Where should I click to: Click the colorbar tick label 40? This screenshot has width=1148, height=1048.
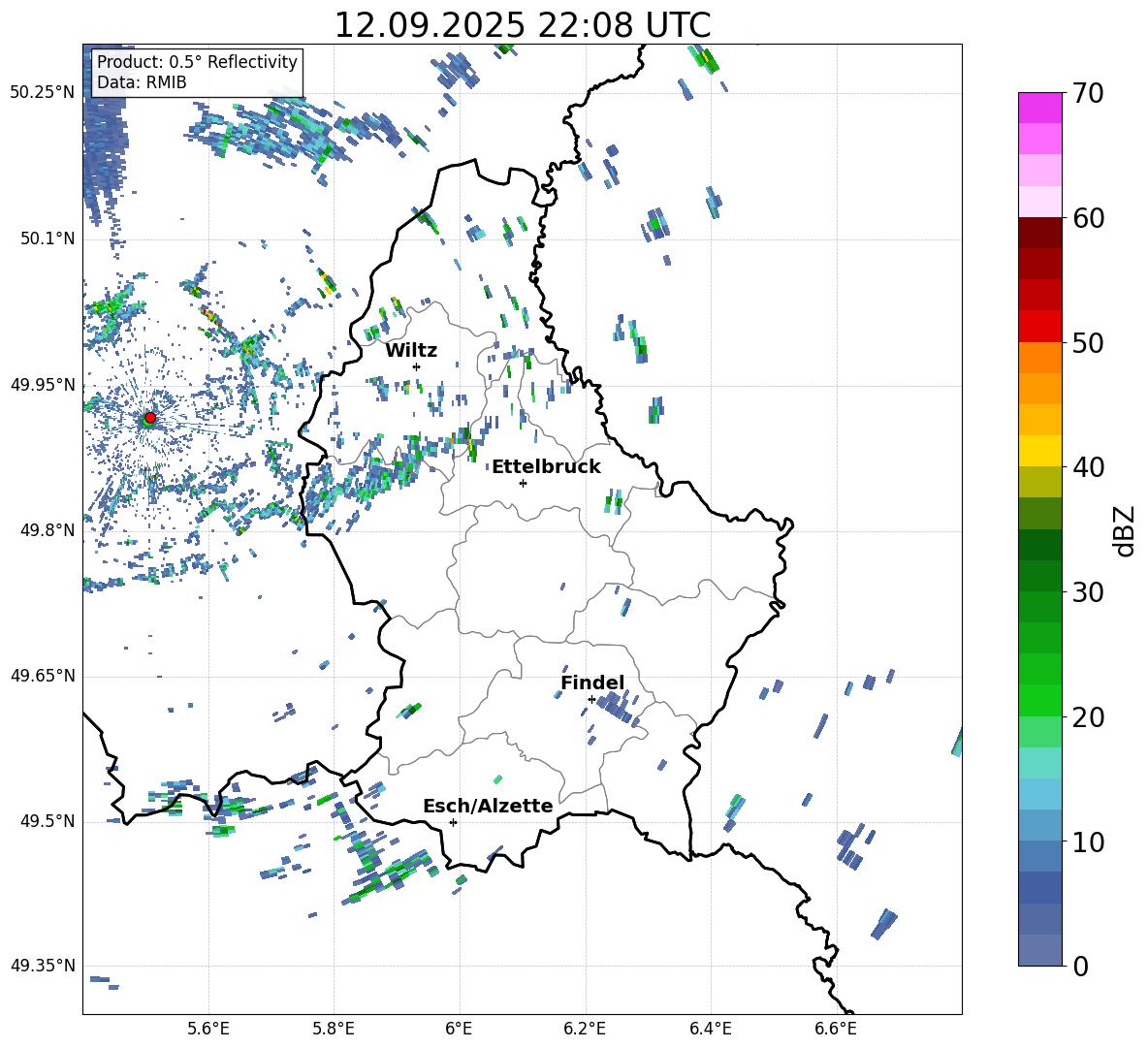click(x=1088, y=467)
